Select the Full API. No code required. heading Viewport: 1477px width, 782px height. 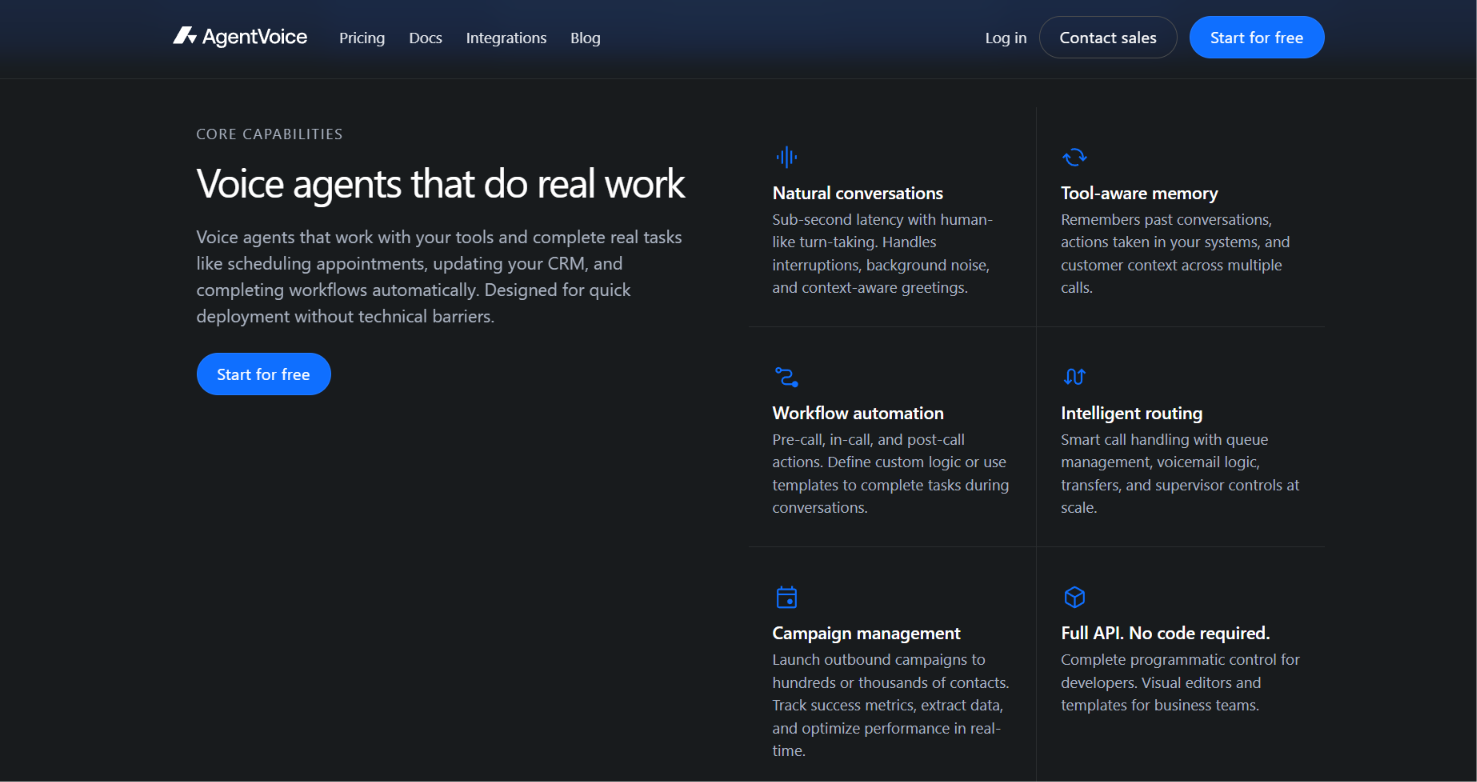[1165, 633]
